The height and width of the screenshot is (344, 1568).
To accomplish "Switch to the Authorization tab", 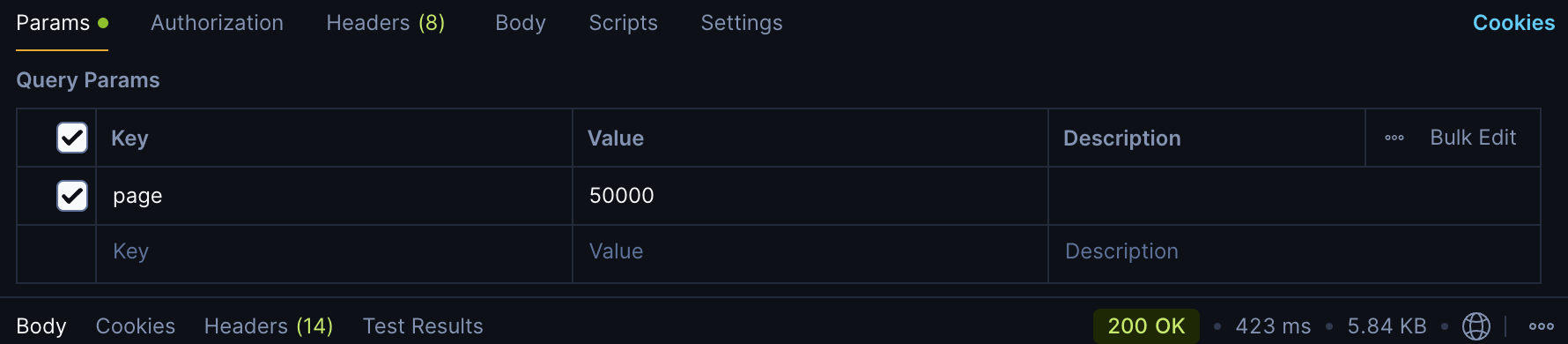I will point(217,23).
